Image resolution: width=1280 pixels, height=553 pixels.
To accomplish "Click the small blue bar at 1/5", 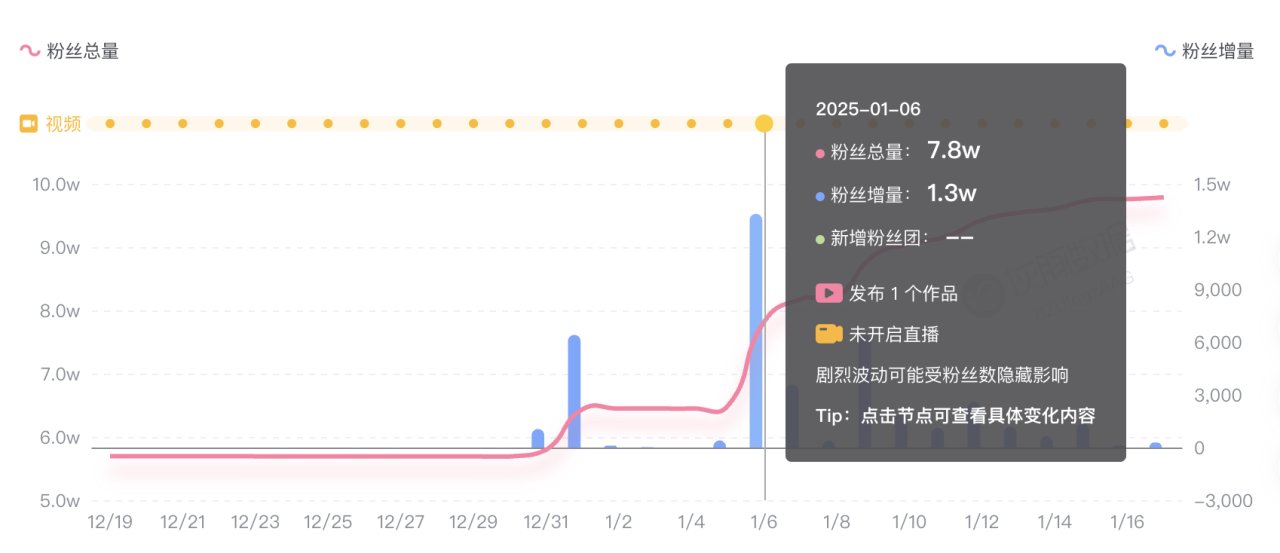I will coord(719,444).
